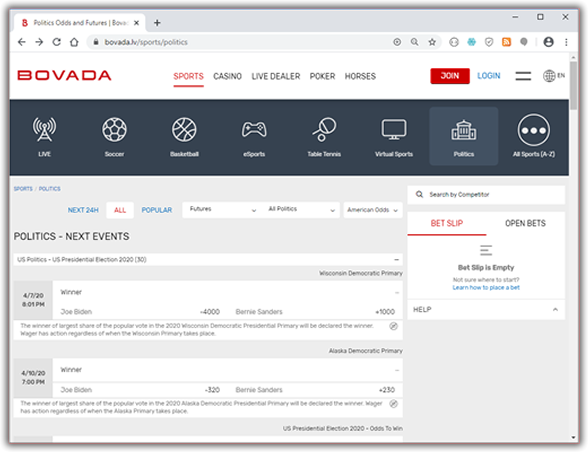Collapse the Alaska Winner market
This screenshot has width=588, height=452.
397,370
